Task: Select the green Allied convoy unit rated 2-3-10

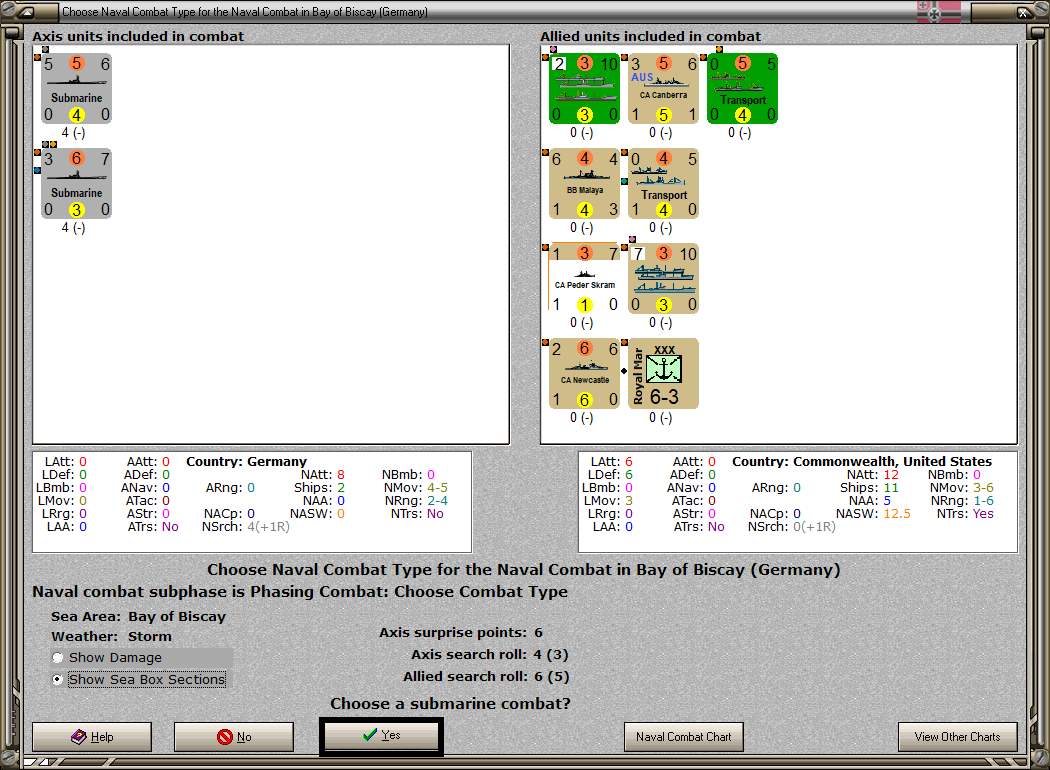Action: tap(584, 88)
